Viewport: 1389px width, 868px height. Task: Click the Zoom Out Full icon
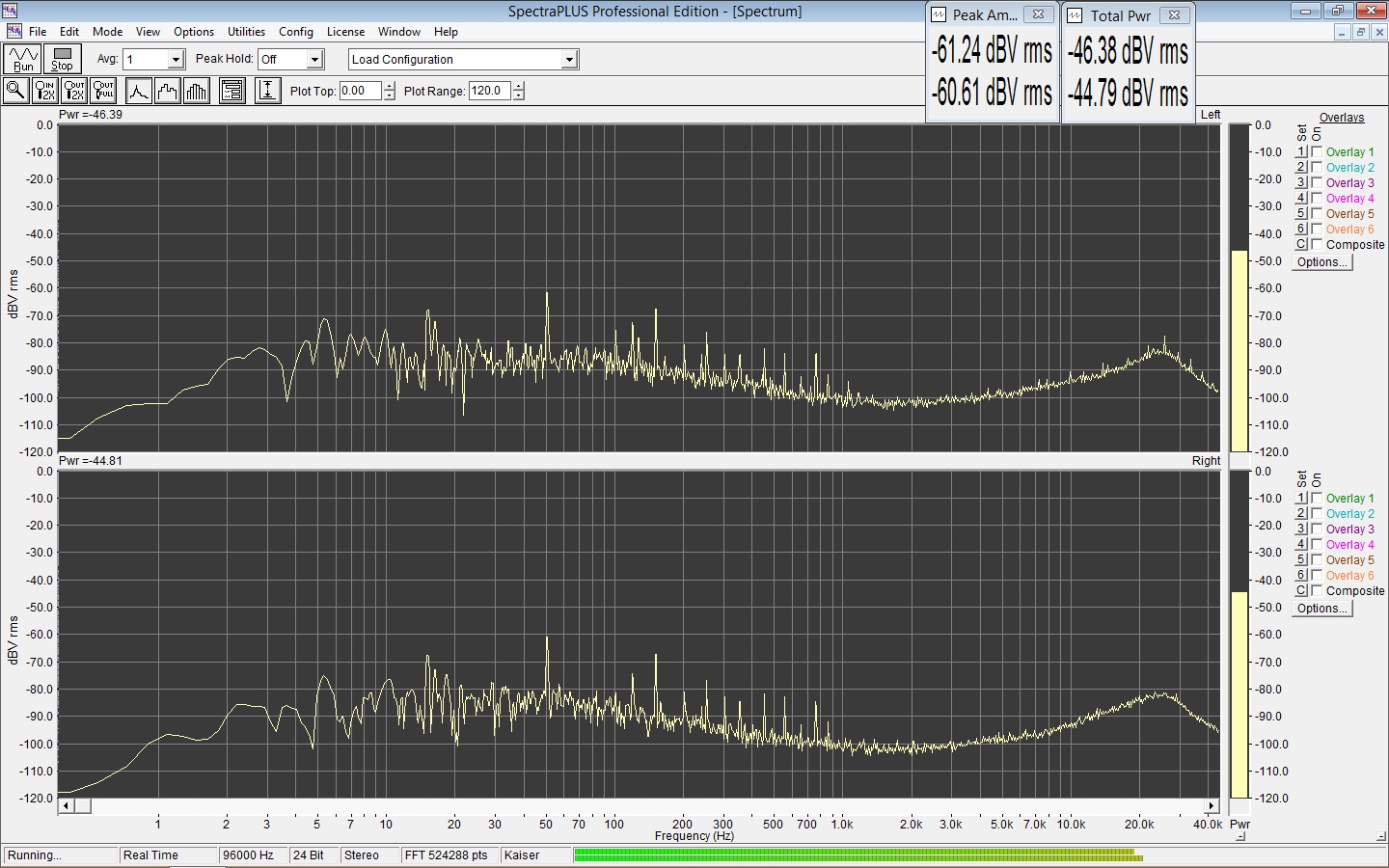[103, 91]
